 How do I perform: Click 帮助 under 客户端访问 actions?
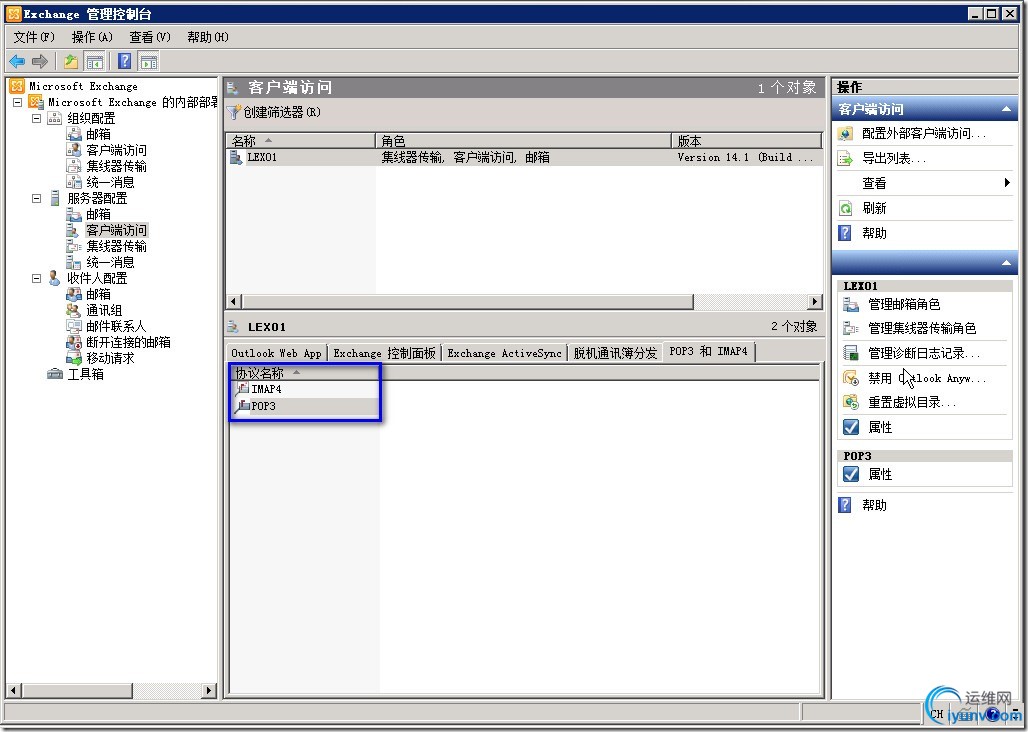[874, 233]
